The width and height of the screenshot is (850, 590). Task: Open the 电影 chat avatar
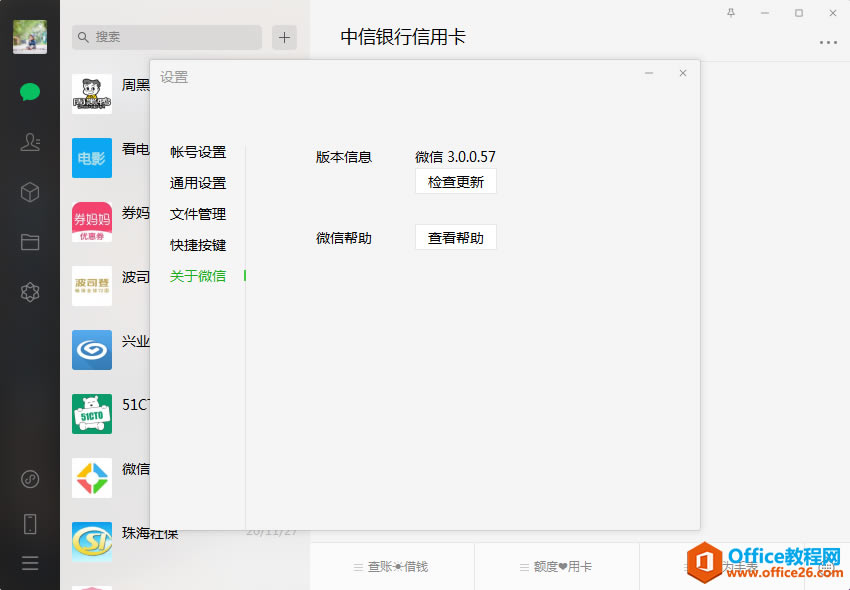coord(92,158)
